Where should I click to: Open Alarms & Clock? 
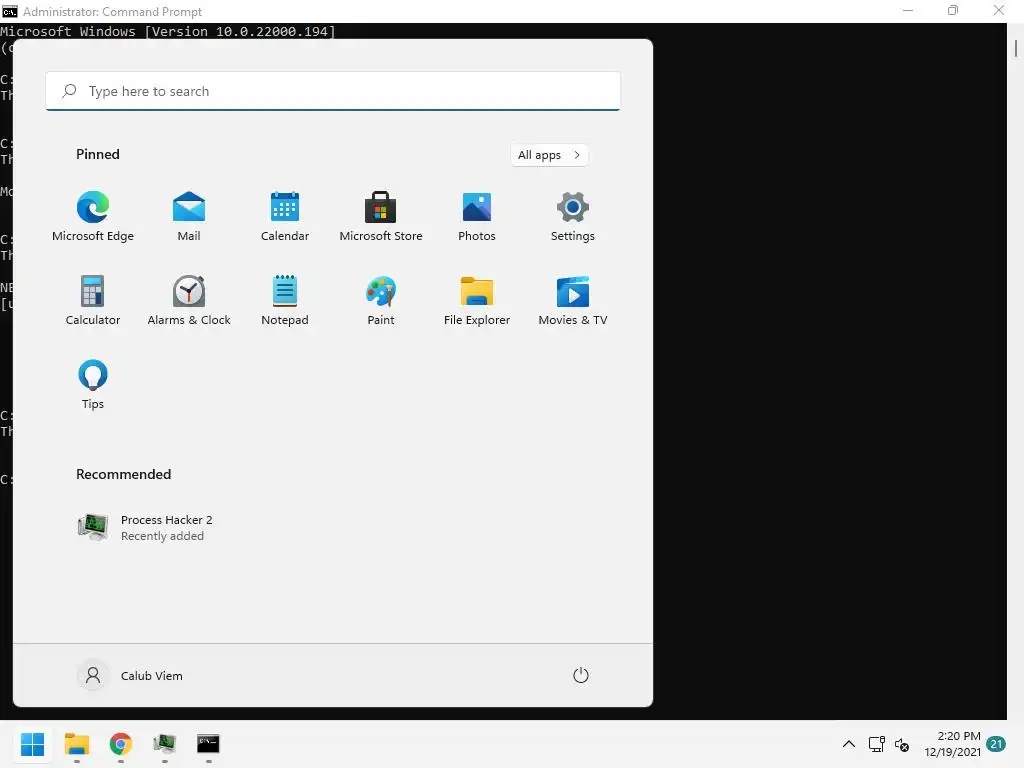(x=189, y=300)
